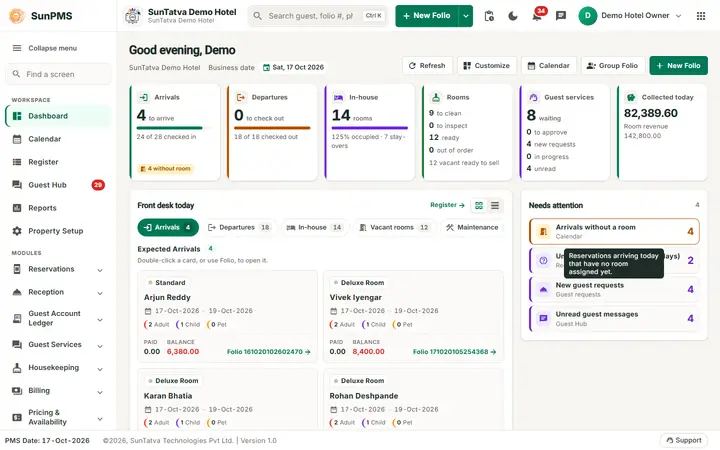720x450 pixels.
Task: Click the Departures card icon
Action: pos(241,97)
